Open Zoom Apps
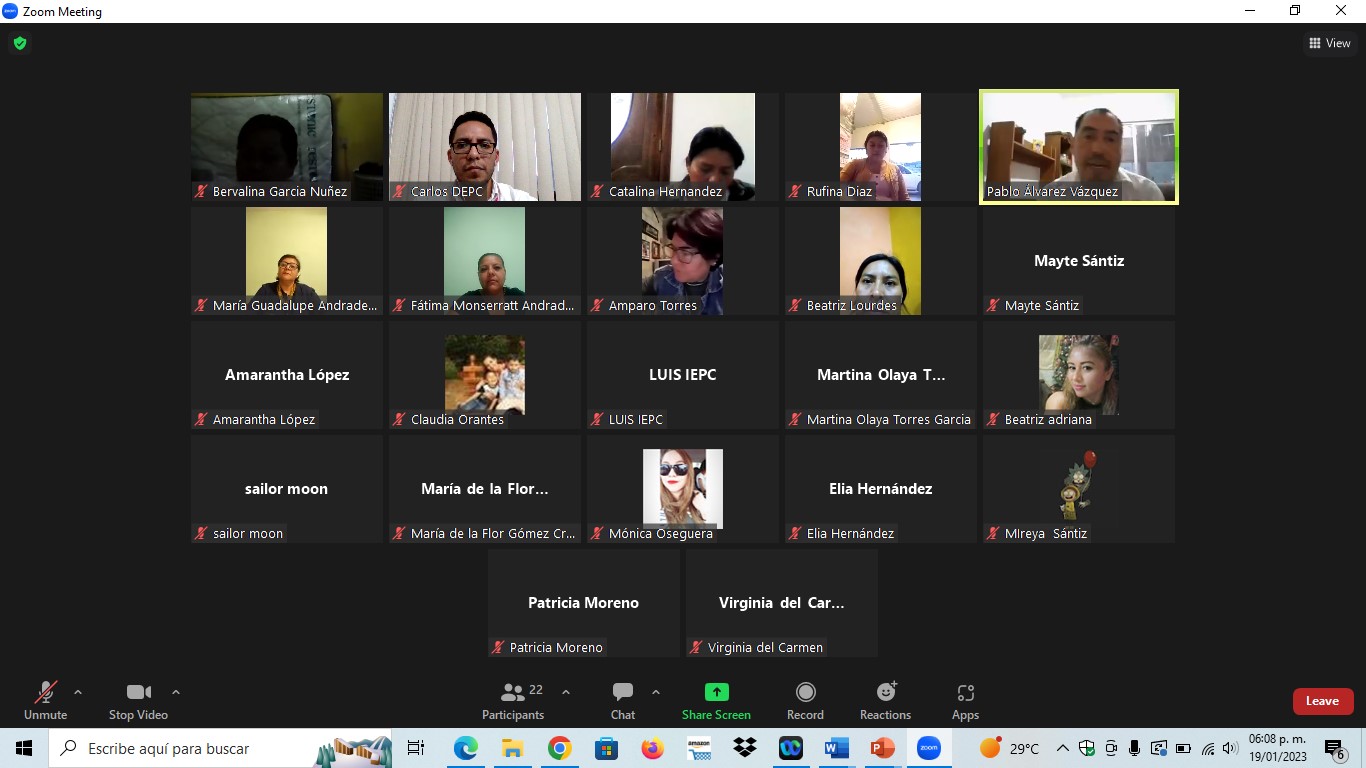Viewport: 1366px width, 768px height. [x=965, y=700]
